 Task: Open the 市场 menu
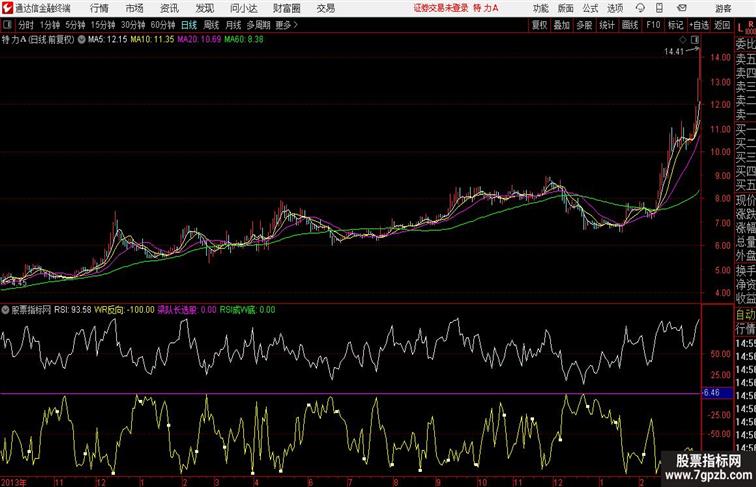tap(134, 8)
